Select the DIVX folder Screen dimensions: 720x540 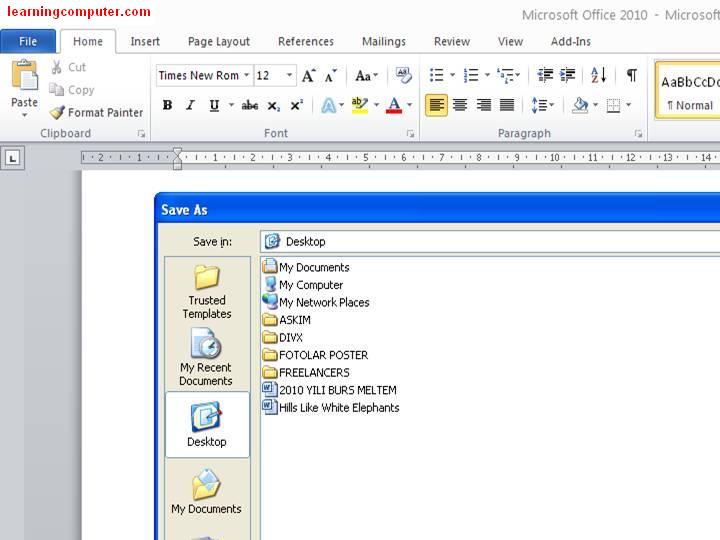[x=282, y=338]
